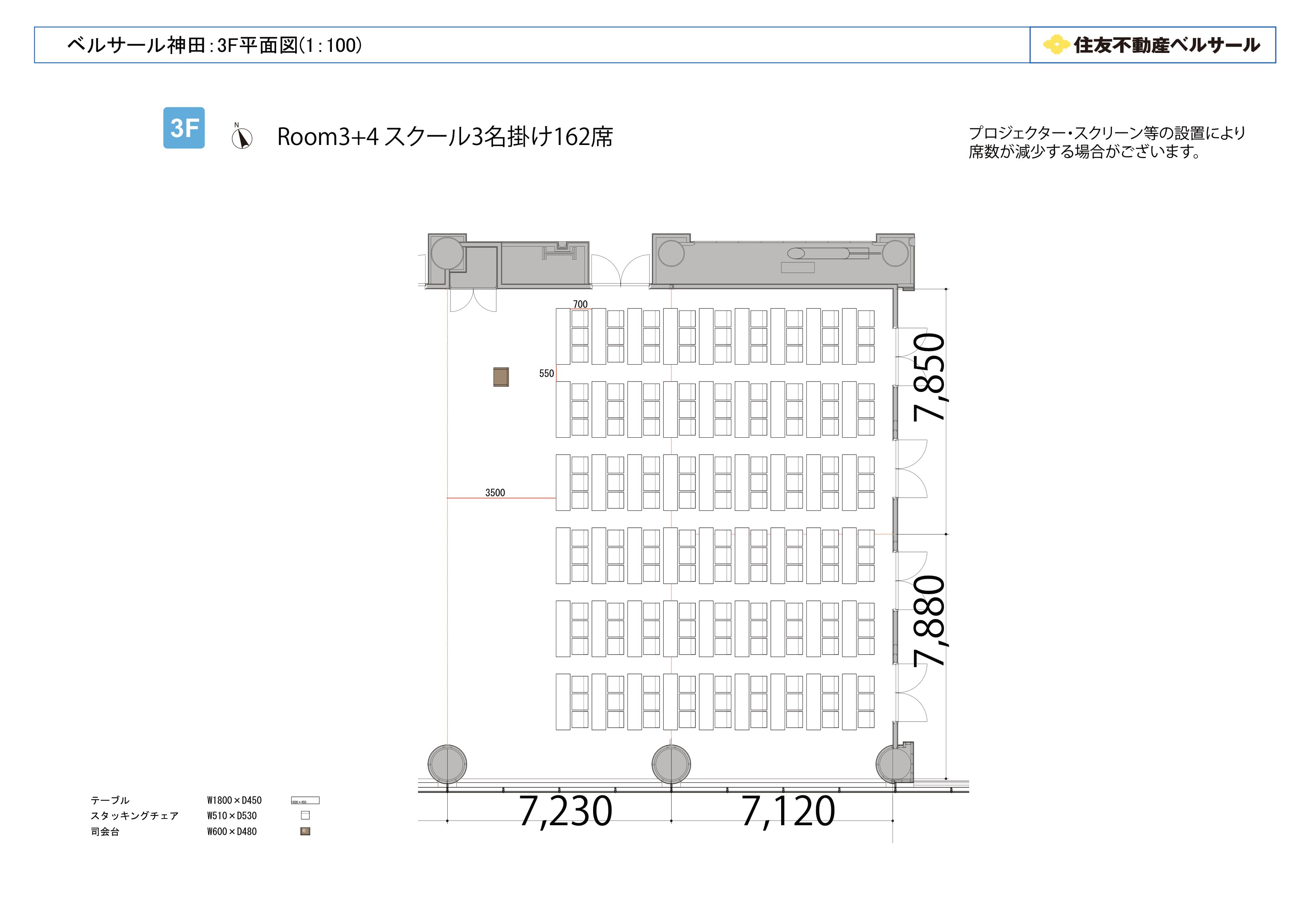The height and width of the screenshot is (924, 1307).
Task: Click the 7,120 dimension label
Action: pyautogui.click(x=788, y=811)
